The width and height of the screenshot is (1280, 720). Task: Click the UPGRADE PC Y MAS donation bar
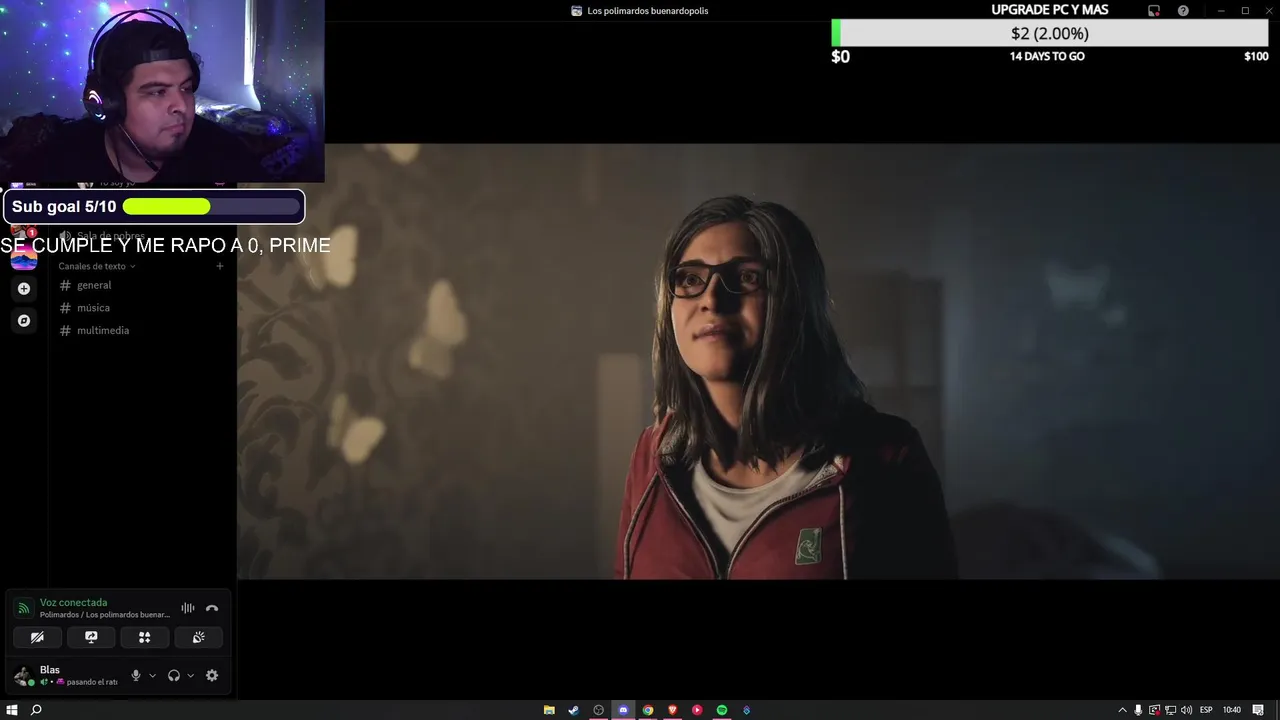1050,33
